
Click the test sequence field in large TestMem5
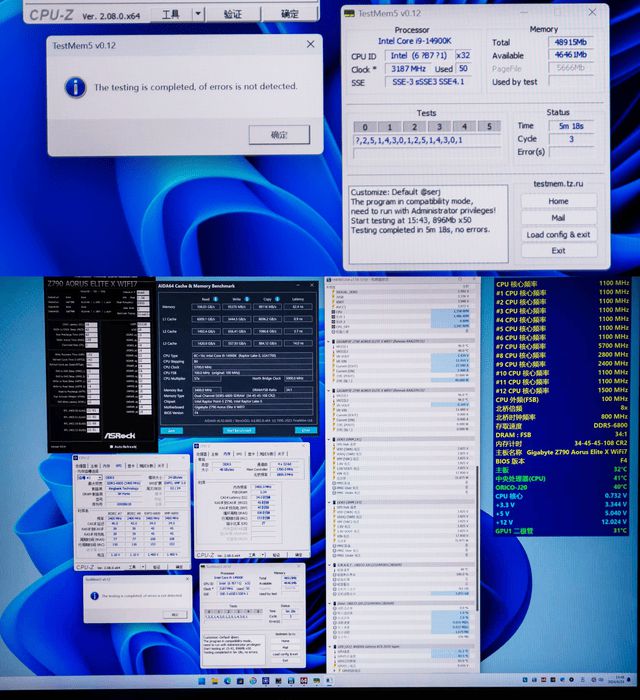(x=427, y=141)
